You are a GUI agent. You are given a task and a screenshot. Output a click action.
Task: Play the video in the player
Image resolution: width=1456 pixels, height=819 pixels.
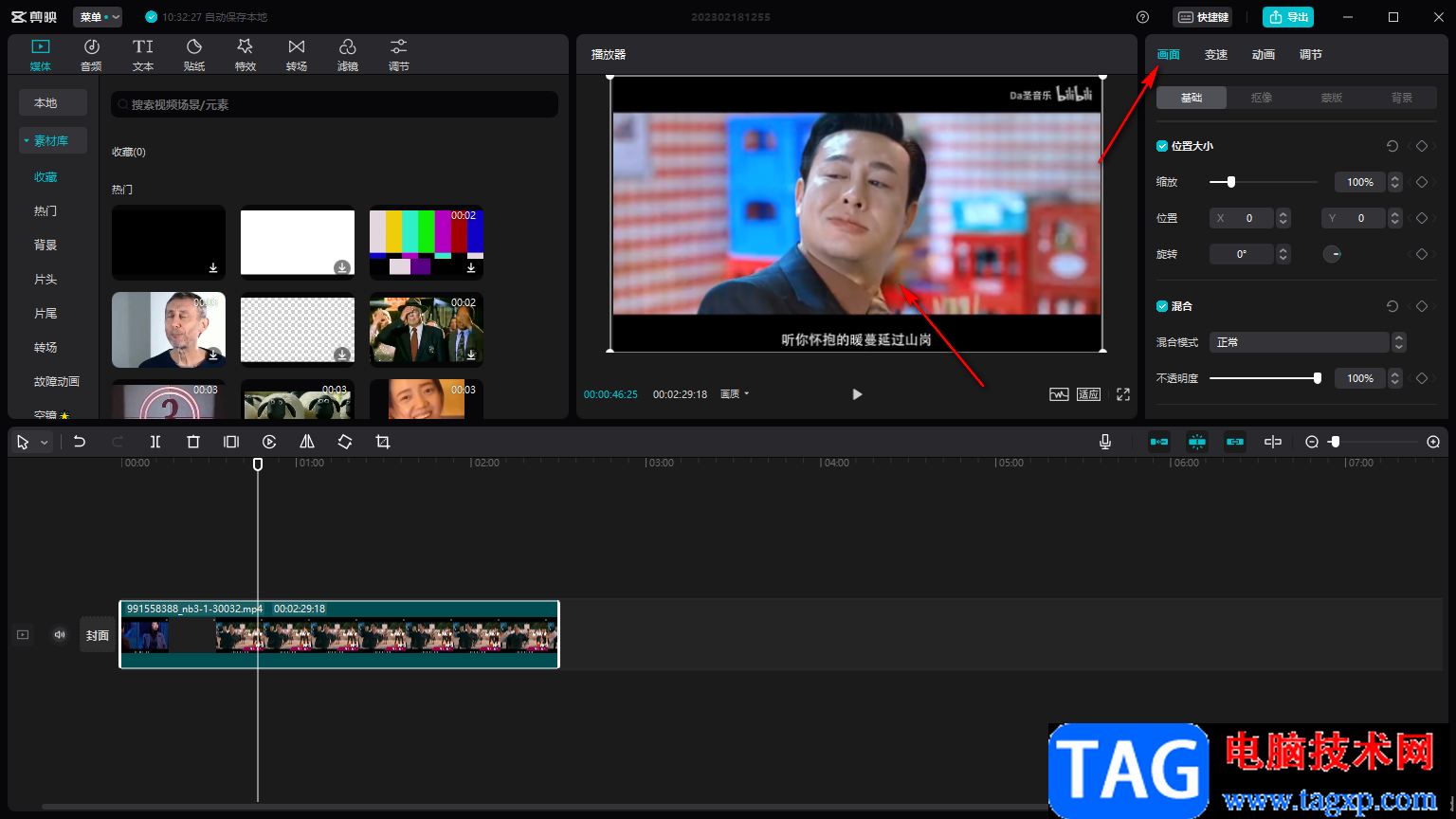(857, 394)
